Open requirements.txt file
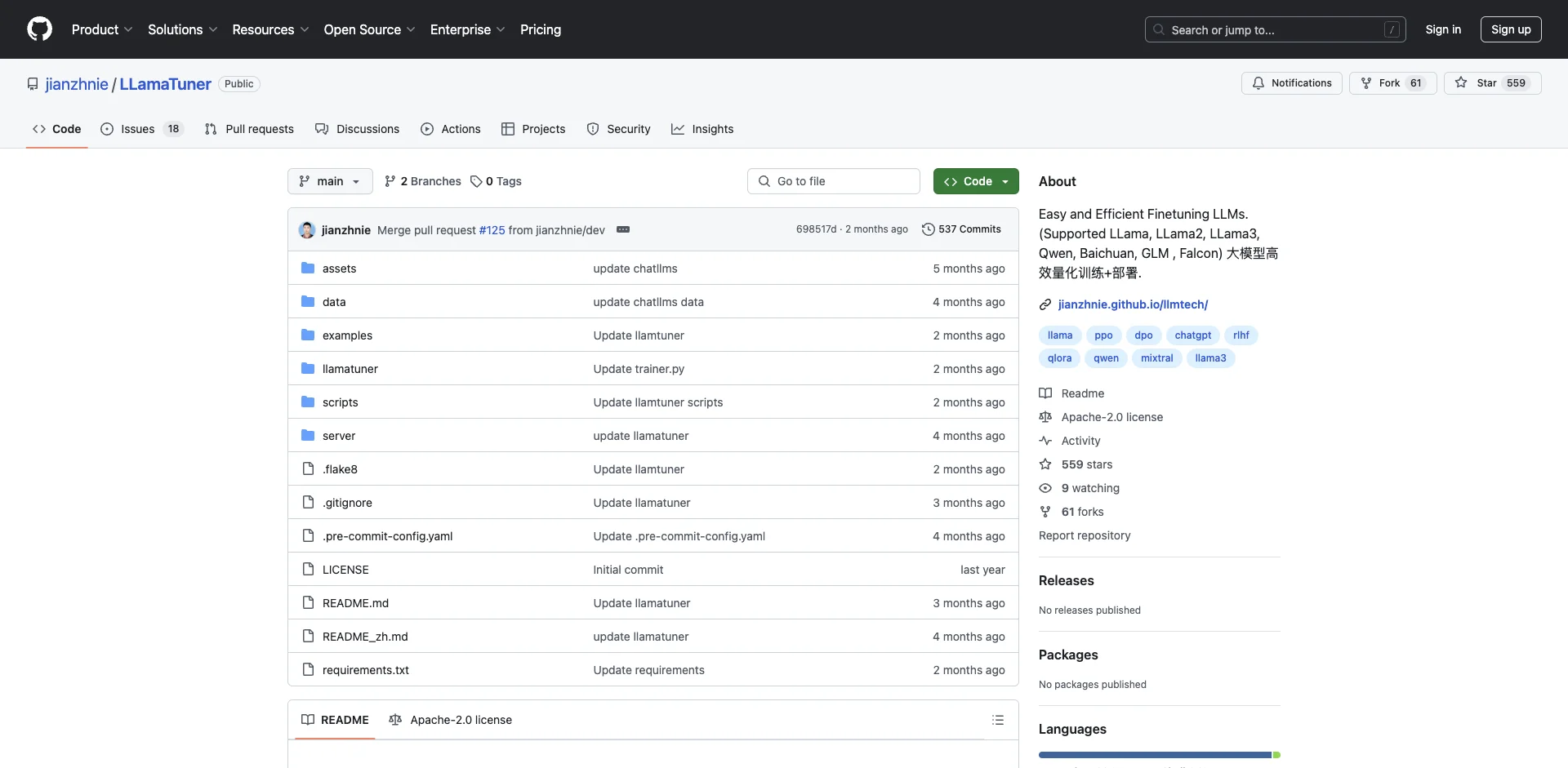Image resolution: width=1568 pixels, height=768 pixels. click(365, 670)
